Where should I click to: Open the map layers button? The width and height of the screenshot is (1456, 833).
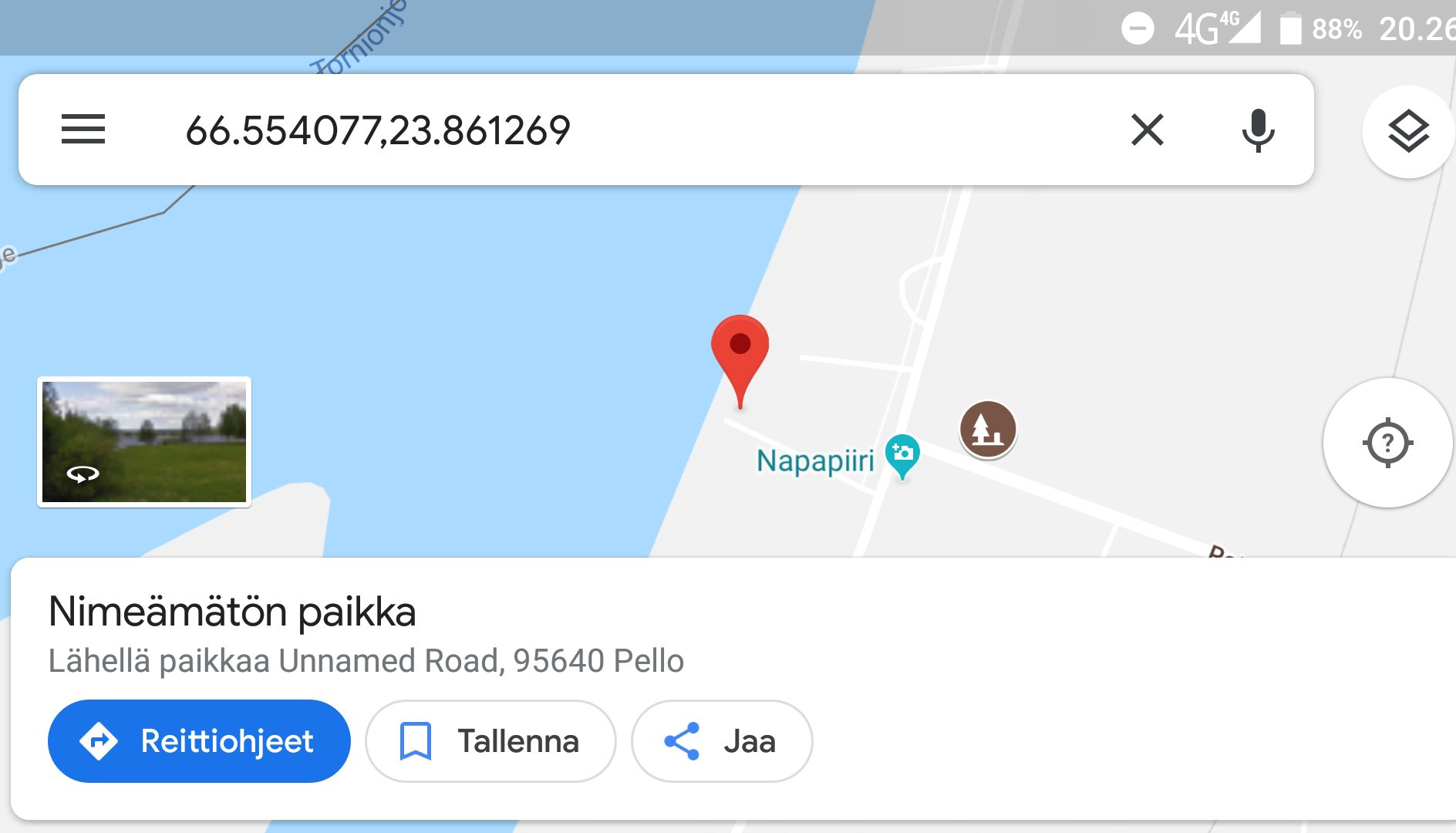pyautogui.click(x=1408, y=132)
